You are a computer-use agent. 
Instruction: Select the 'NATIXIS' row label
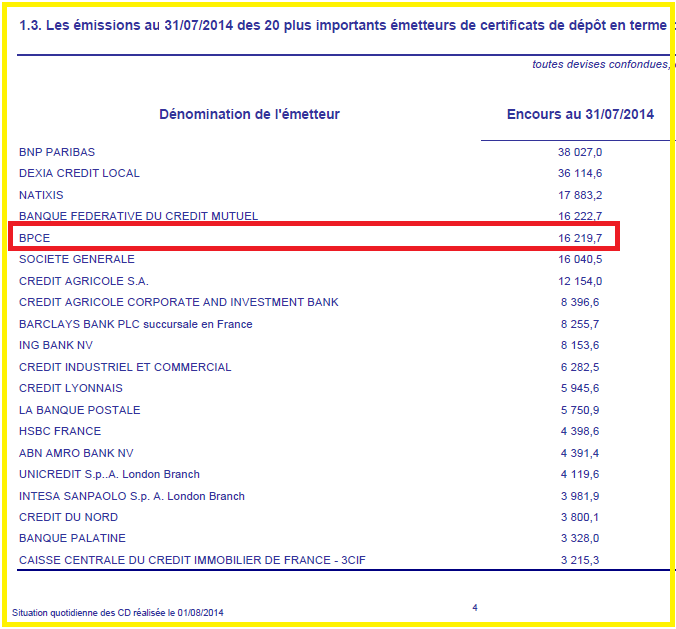(41, 195)
